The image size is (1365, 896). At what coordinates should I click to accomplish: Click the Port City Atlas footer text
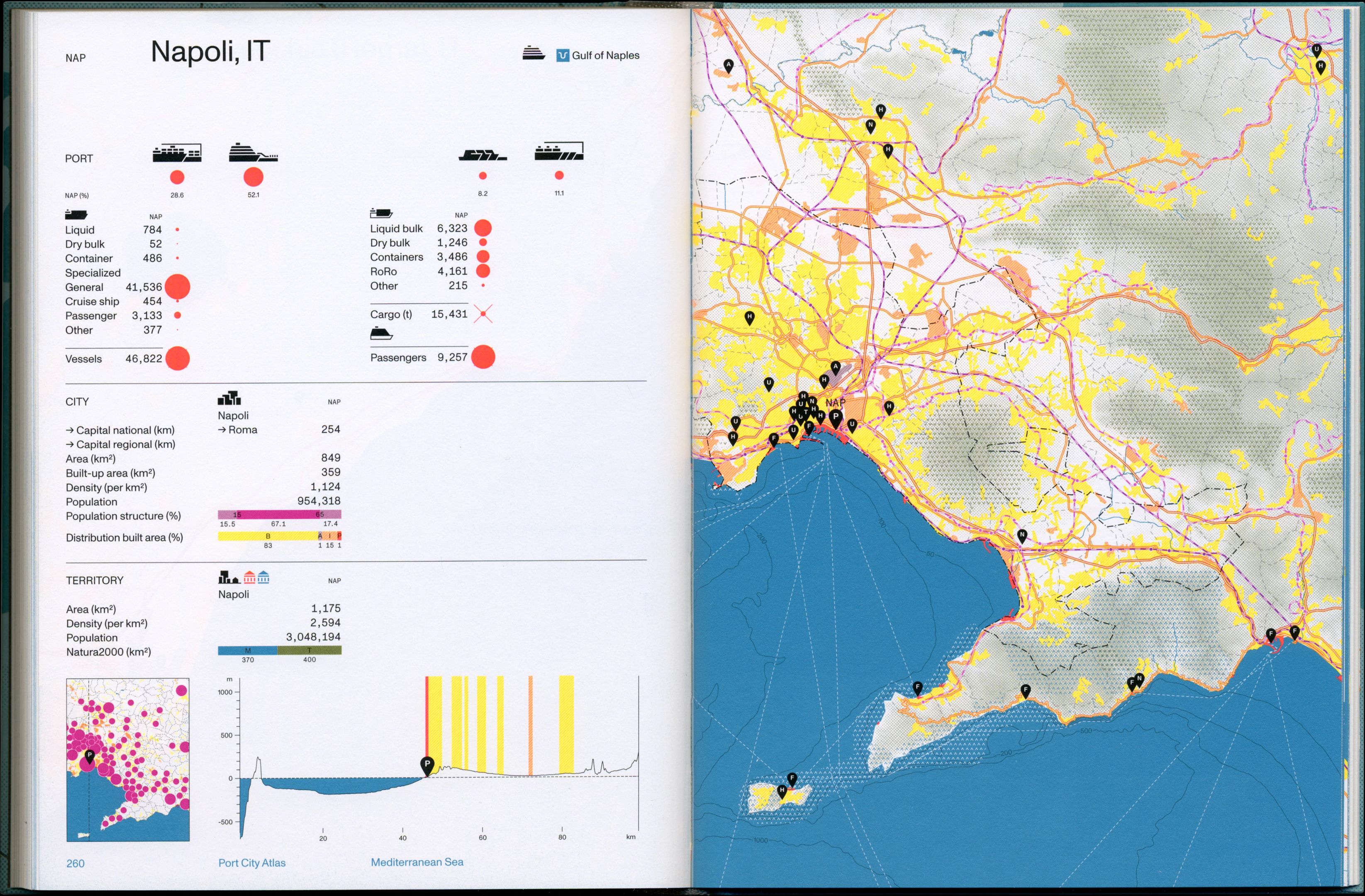pos(252,863)
